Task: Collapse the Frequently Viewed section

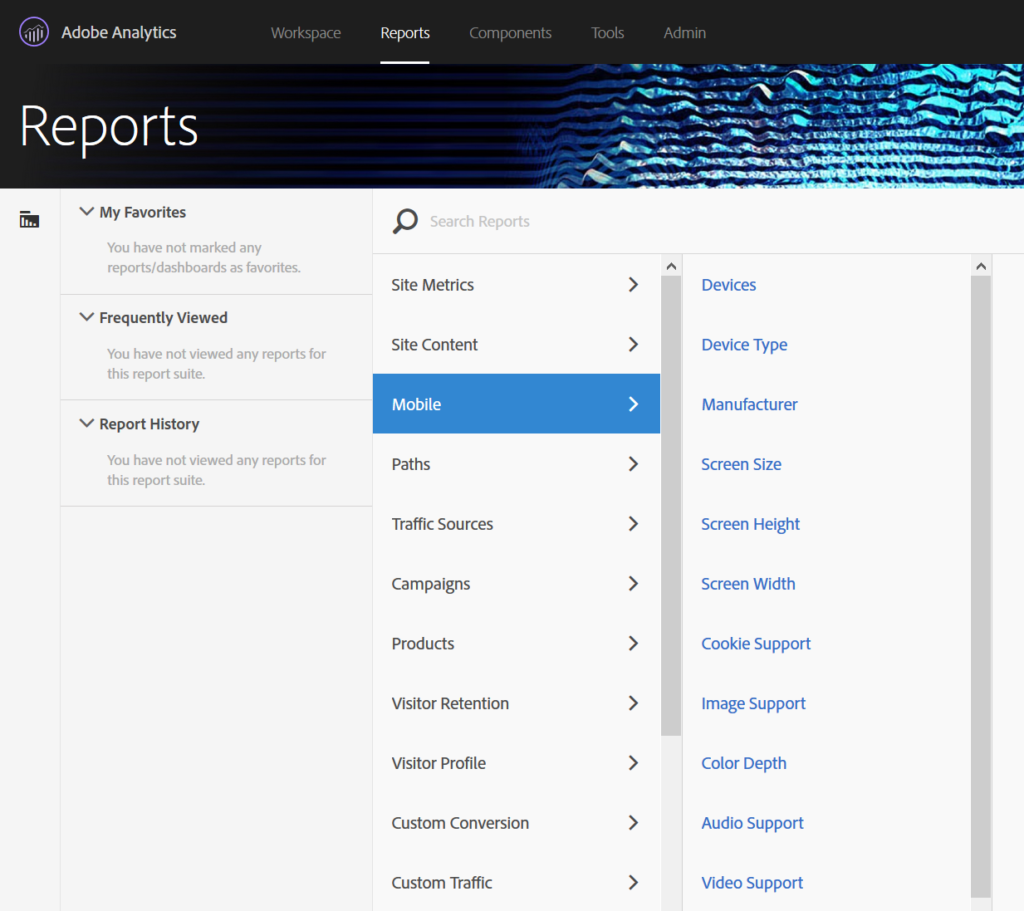Action: click(x=87, y=318)
